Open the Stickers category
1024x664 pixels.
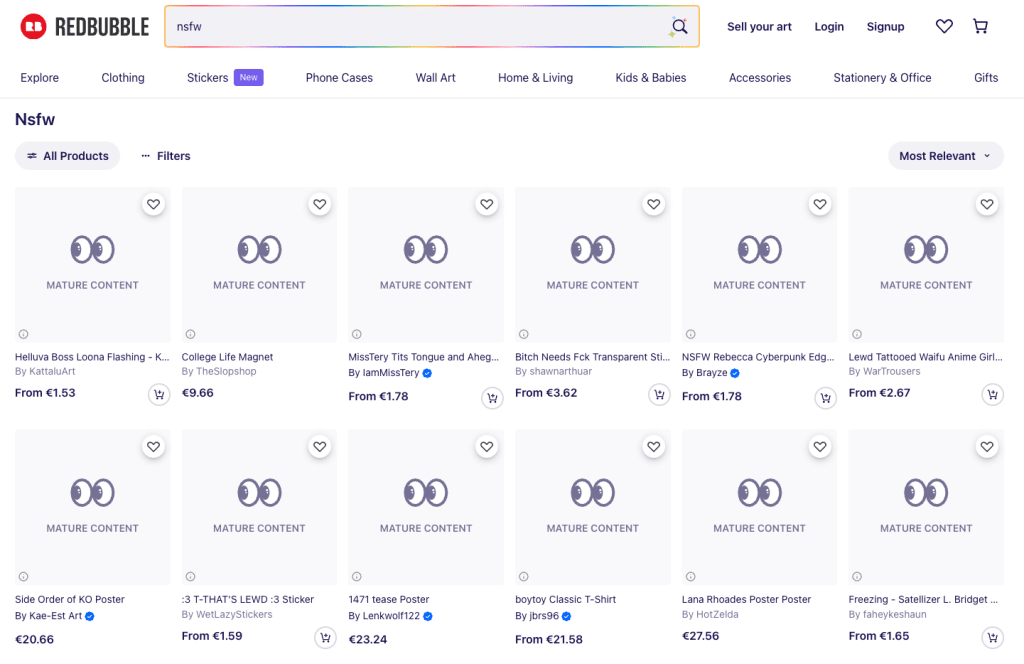point(208,78)
